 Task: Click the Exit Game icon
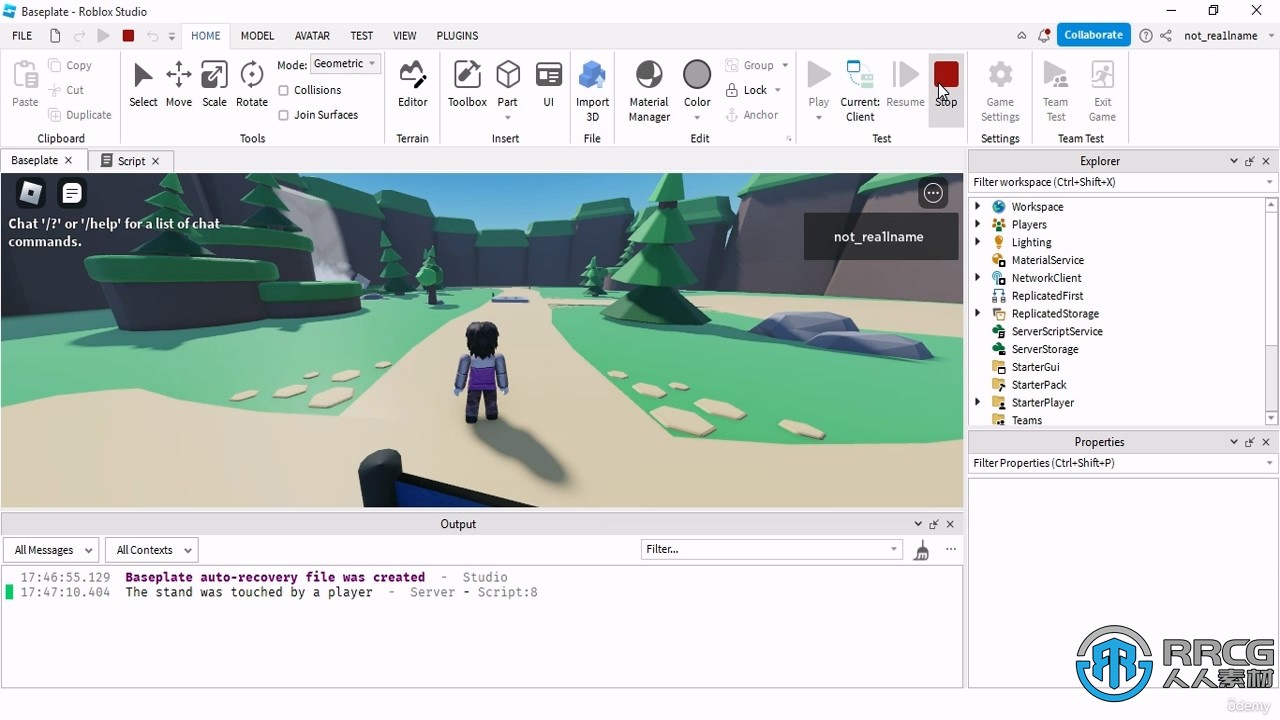(x=1102, y=76)
